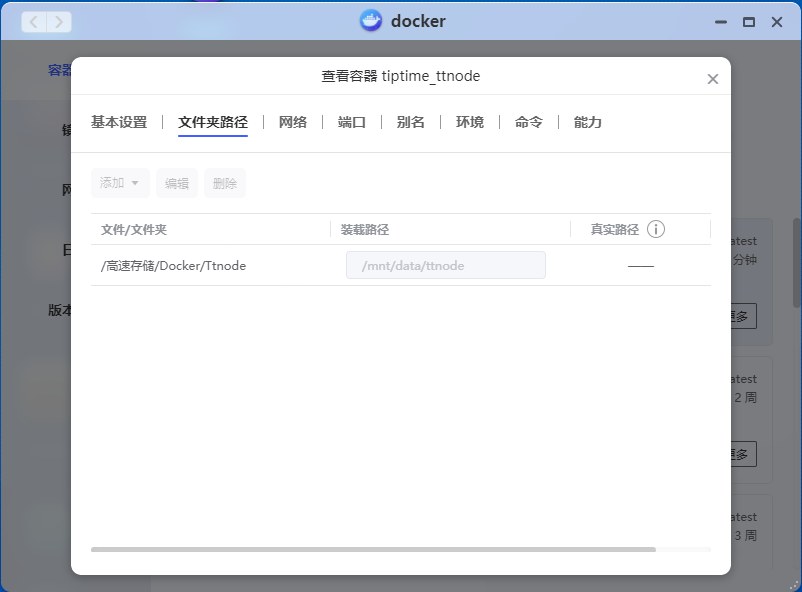Close the docker application window
Viewport: 802px width, 592px height.
778,21
